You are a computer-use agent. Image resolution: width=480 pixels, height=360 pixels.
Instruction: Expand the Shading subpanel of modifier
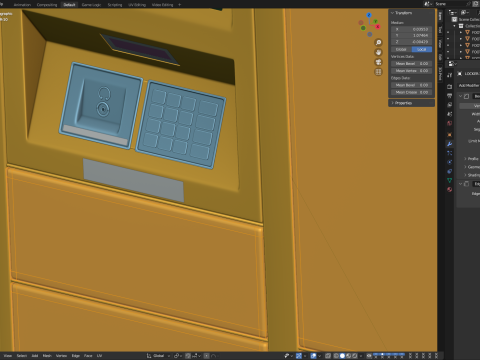tap(465, 175)
